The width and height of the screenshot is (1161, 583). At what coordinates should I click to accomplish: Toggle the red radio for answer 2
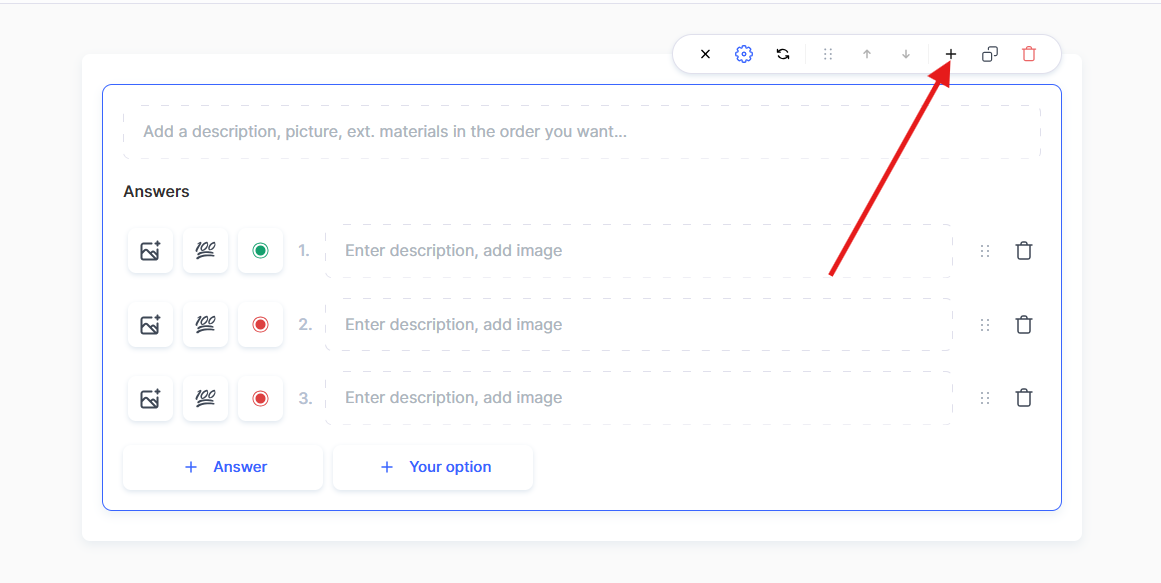click(260, 324)
